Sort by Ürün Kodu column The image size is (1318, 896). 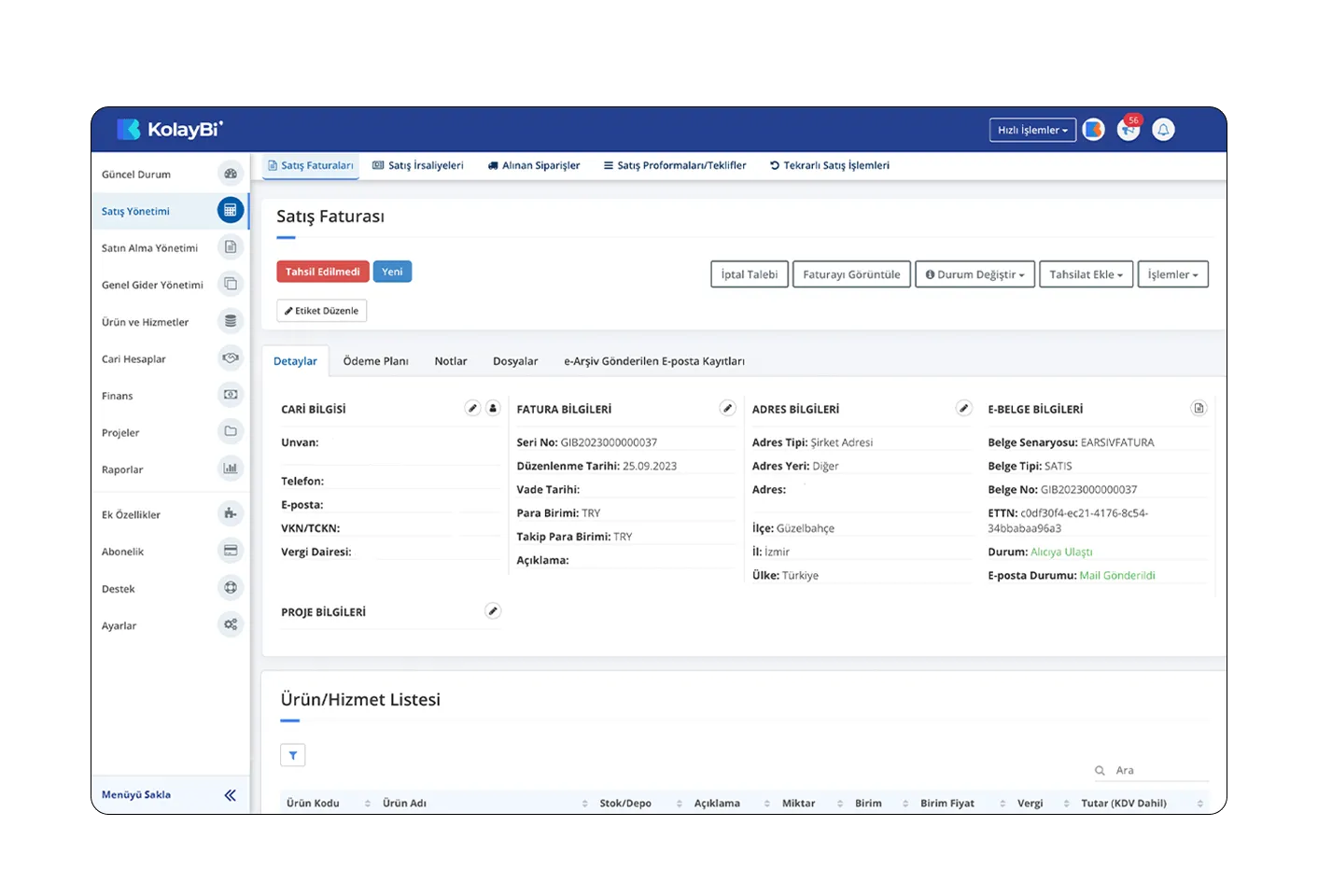tap(328, 803)
